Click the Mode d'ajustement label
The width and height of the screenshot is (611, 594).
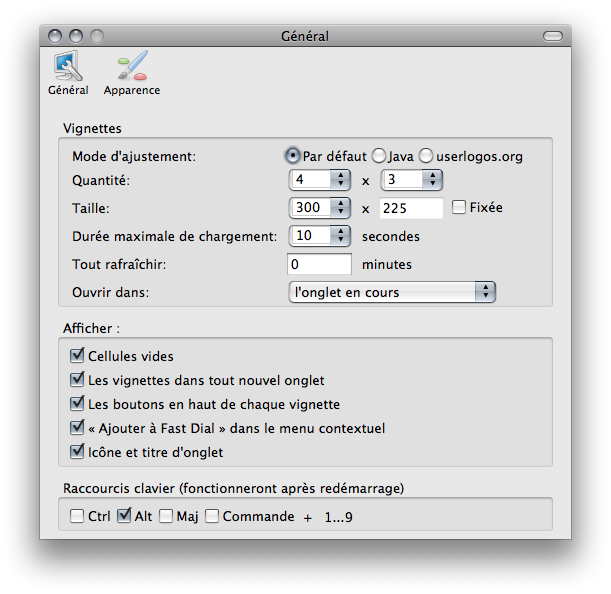coord(134,157)
